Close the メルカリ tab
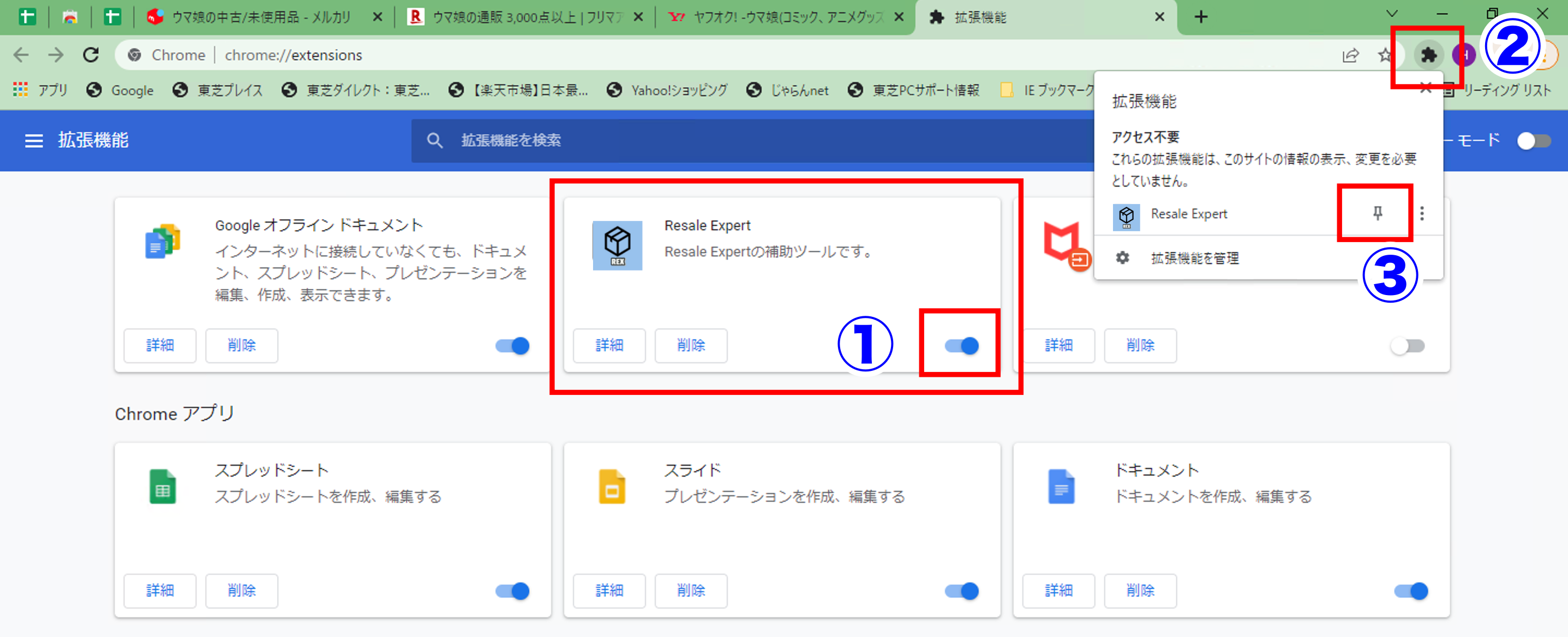The width and height of the screenshot is (1568, 637). pos(378,17)
